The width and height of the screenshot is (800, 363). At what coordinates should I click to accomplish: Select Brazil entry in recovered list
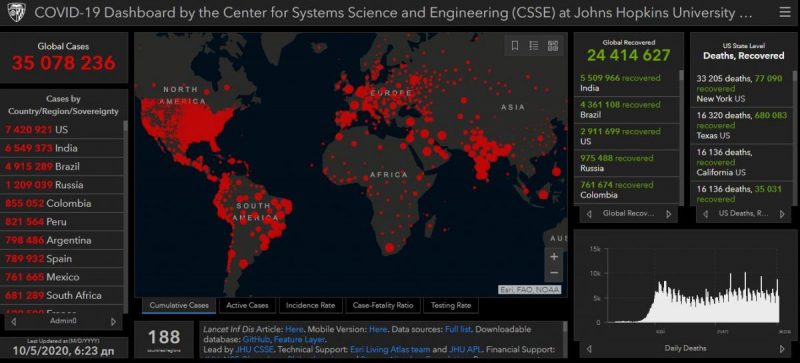[627, 110]
